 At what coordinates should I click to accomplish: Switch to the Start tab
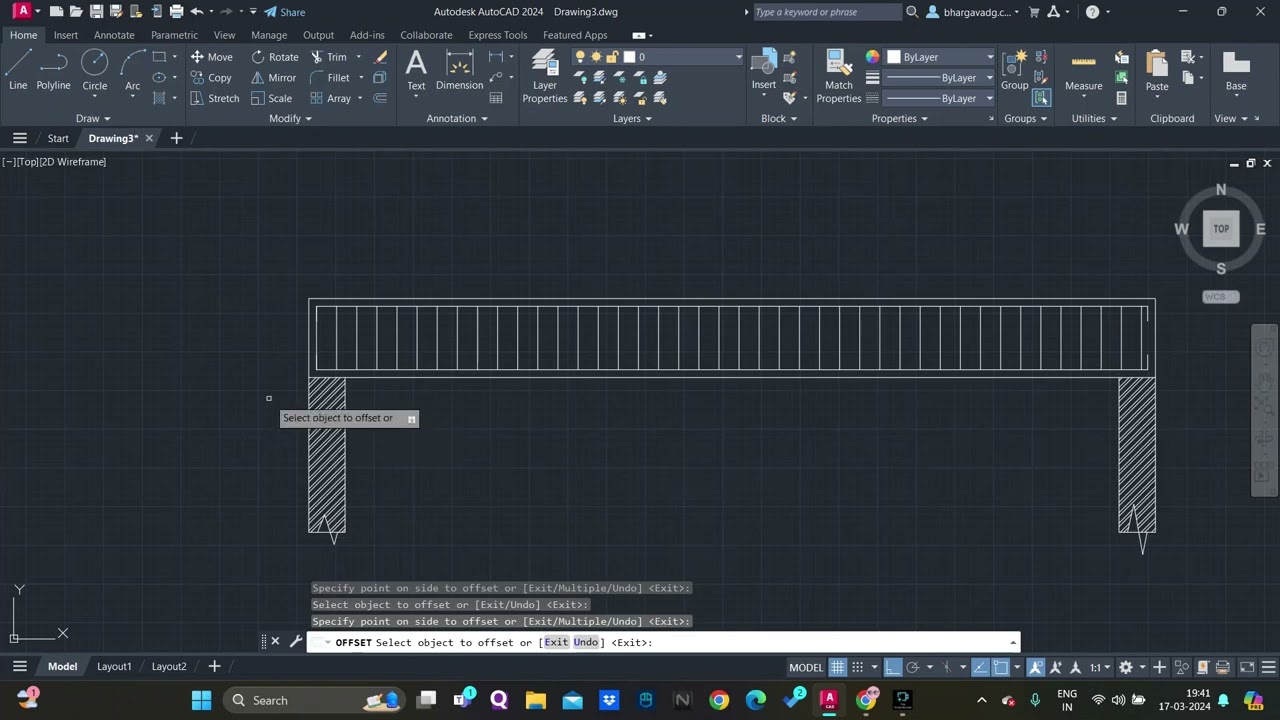58,138
